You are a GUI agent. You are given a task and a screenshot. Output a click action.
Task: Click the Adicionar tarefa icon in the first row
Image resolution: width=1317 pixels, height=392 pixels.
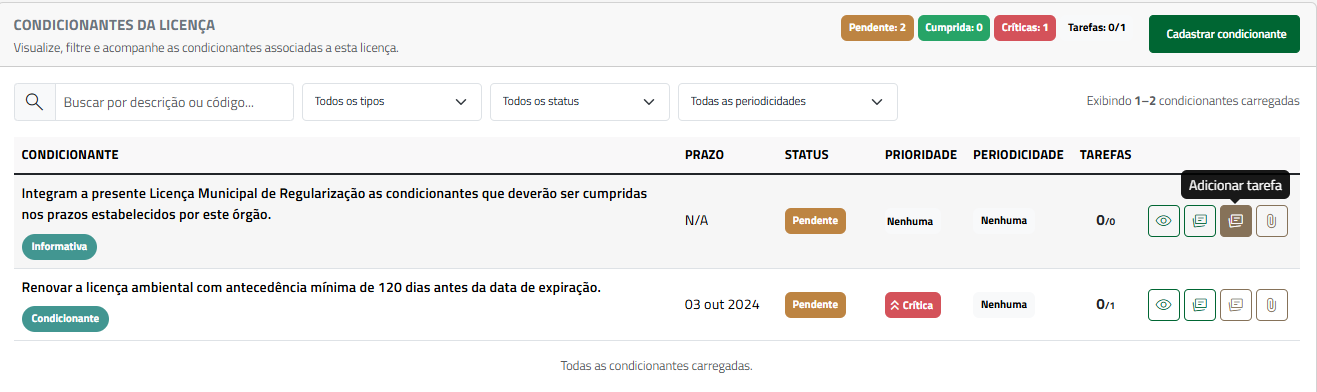tap(1236, 221)
